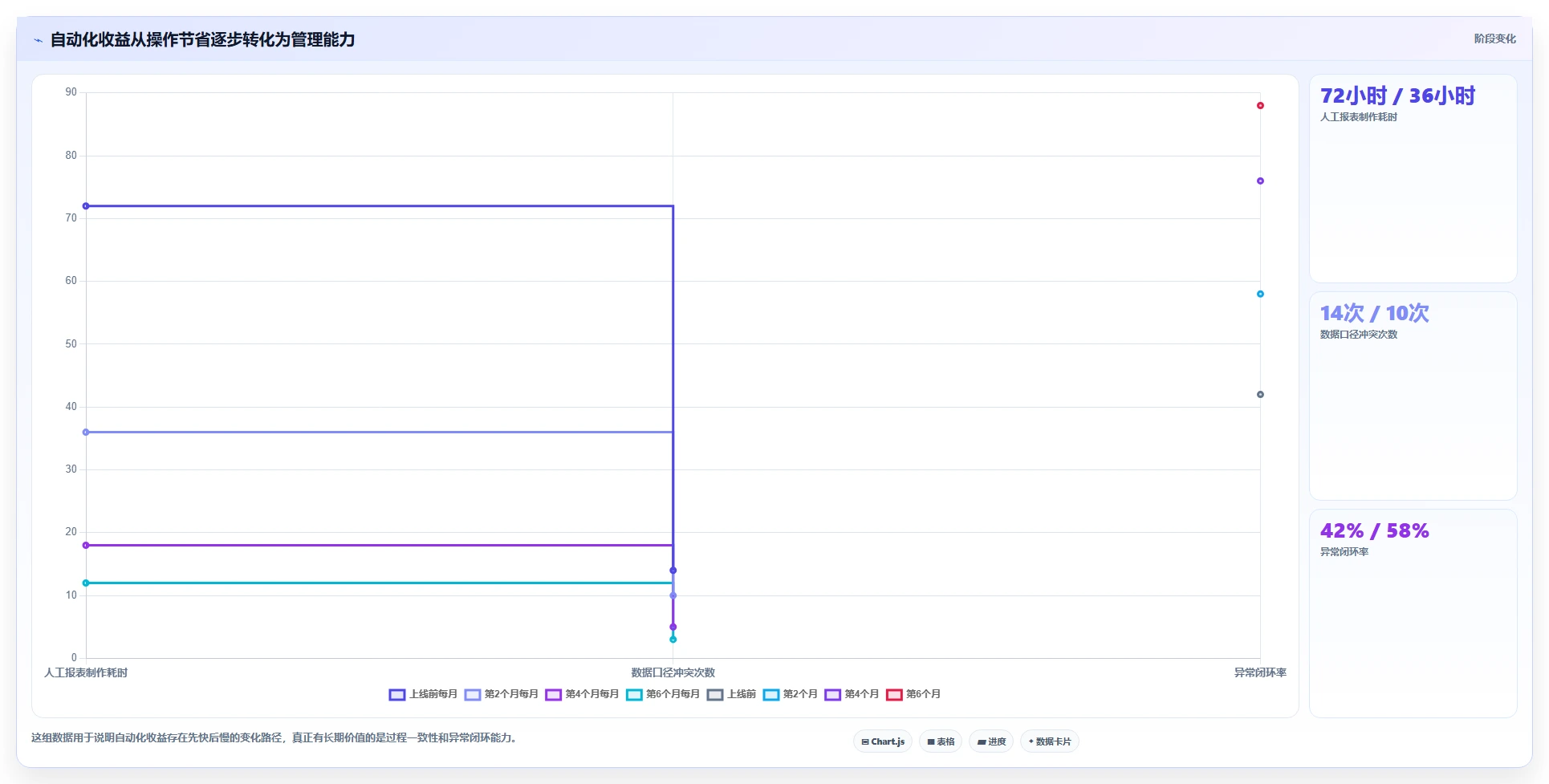This screenshot has height=784, width=1549.
Task: Click the blue 58 point on 异常闭环率
Action: [x=1260, y=295]
